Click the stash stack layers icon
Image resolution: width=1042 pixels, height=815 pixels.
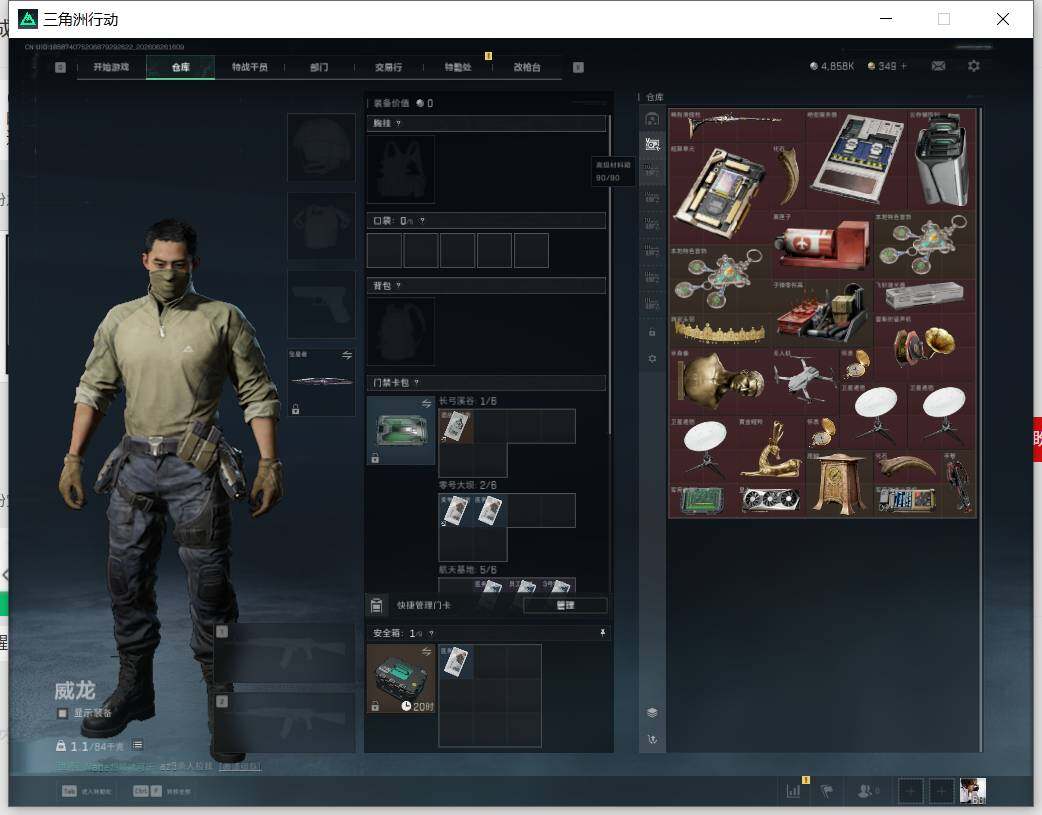(652, 713)
